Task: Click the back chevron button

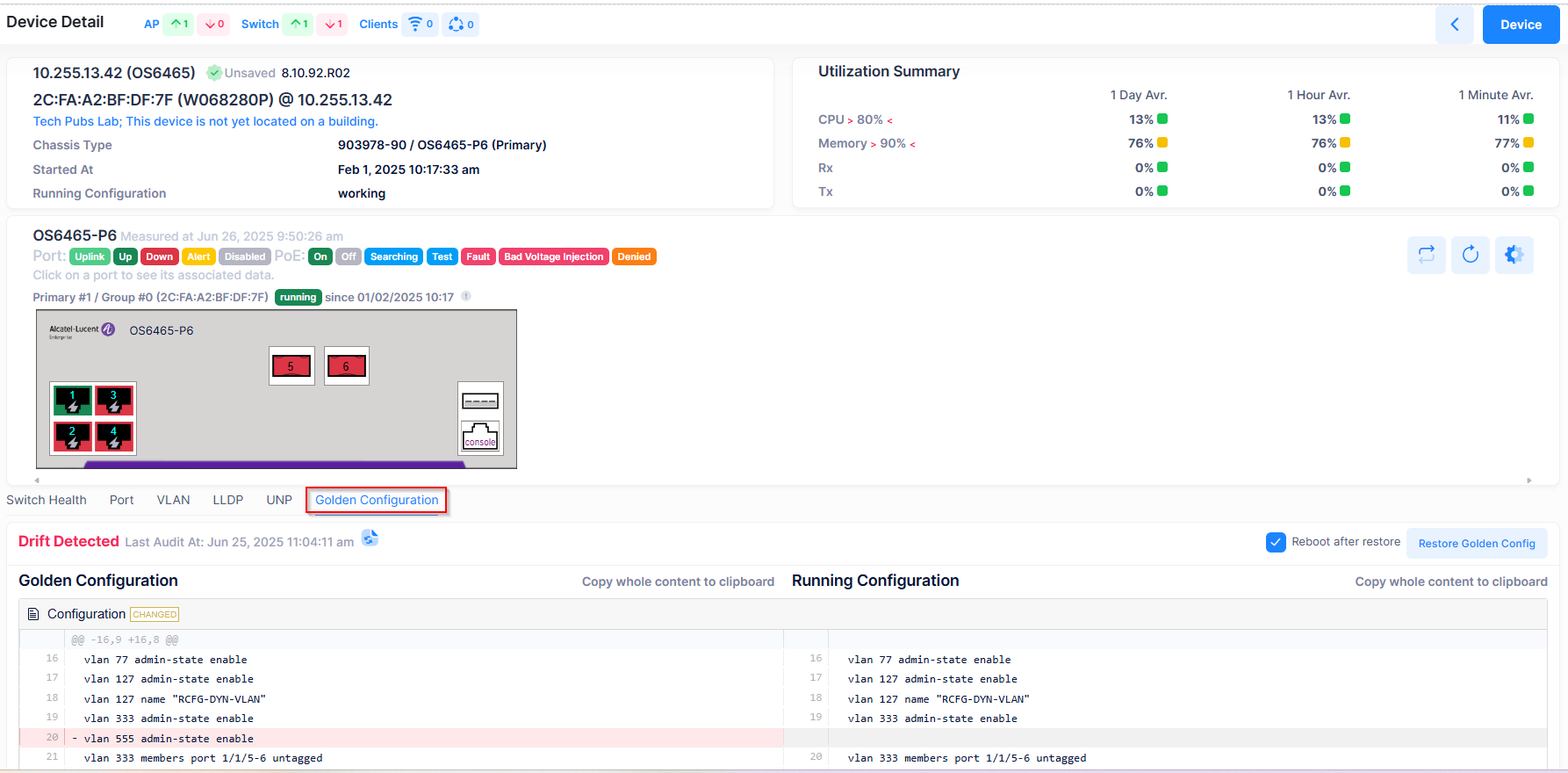Action: (1454, 25)
